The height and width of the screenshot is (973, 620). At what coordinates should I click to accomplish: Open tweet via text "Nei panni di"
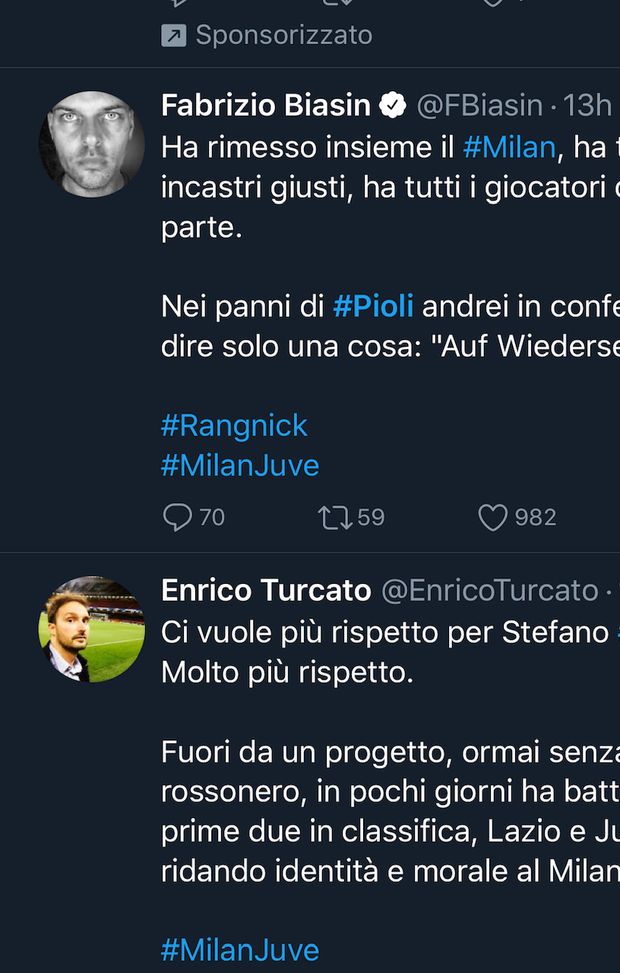point(242,307)
